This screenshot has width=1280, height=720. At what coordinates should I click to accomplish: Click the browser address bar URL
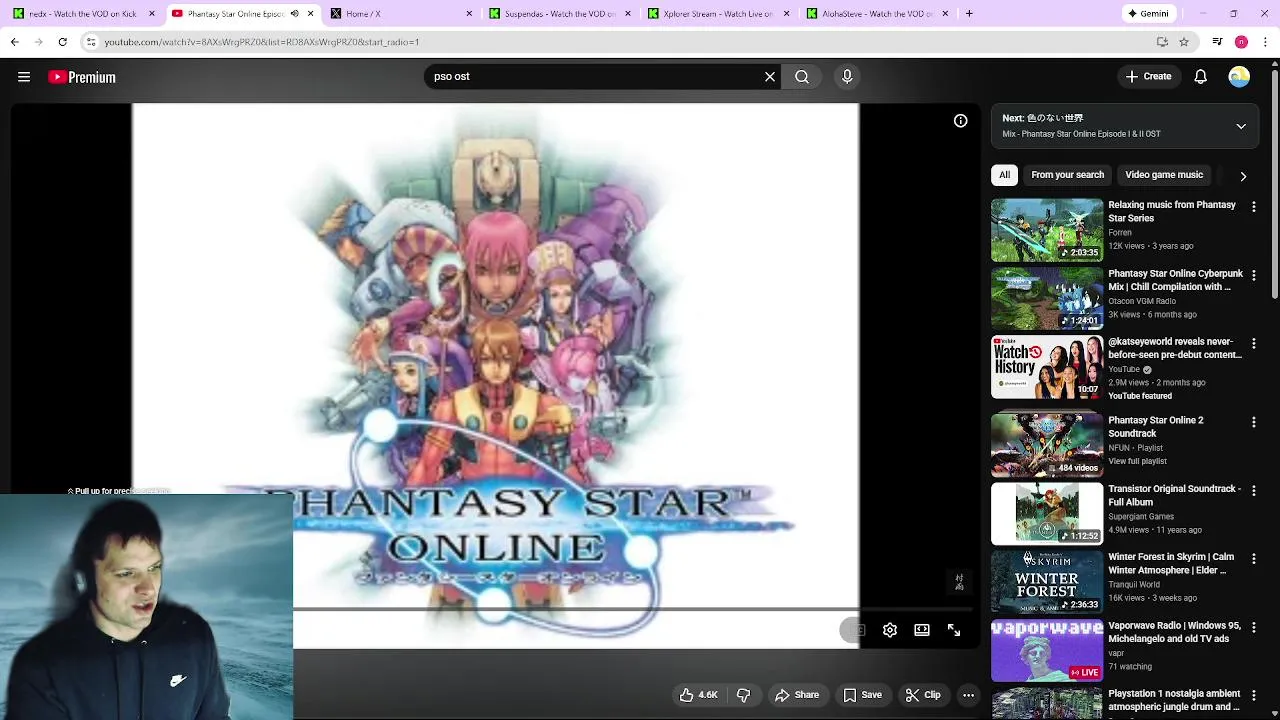pyautogui.click(x=262, y=42)
